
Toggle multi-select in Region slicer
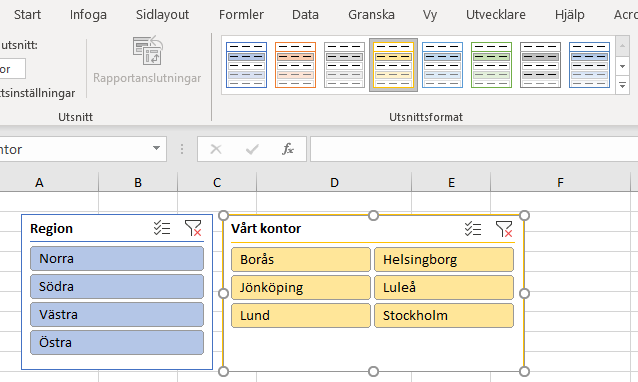pyautogui.click(x=162, y=228)
